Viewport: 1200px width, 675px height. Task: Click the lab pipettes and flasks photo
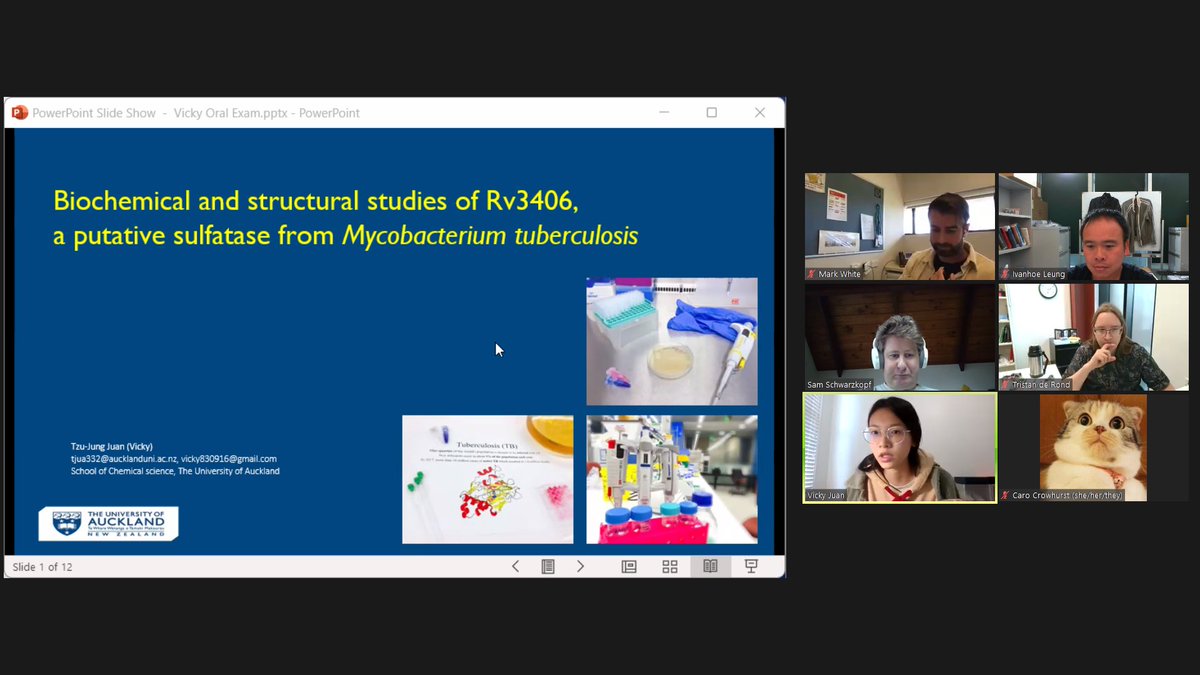672,479
